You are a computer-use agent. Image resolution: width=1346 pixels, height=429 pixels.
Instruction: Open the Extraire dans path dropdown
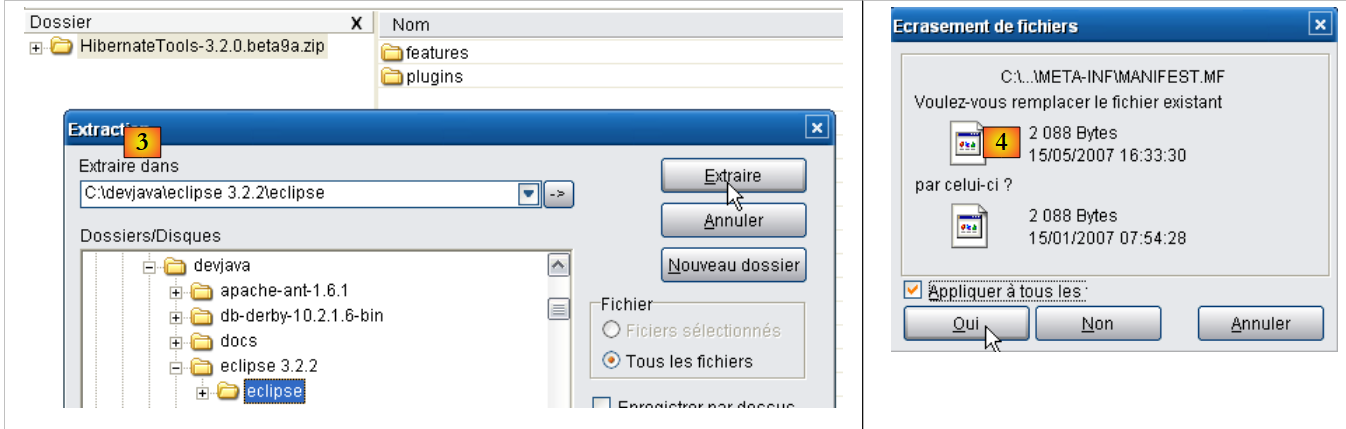(x=529, y=194)
